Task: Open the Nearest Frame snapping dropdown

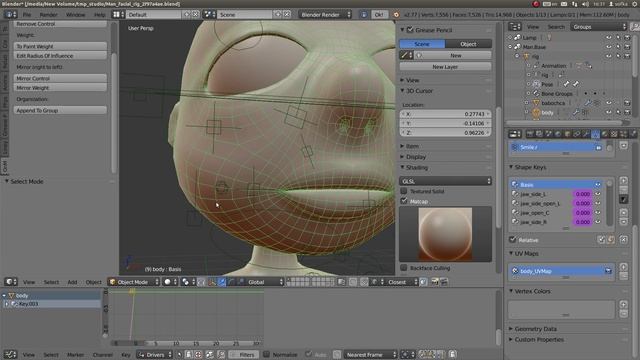Action: tap(370, 354)
